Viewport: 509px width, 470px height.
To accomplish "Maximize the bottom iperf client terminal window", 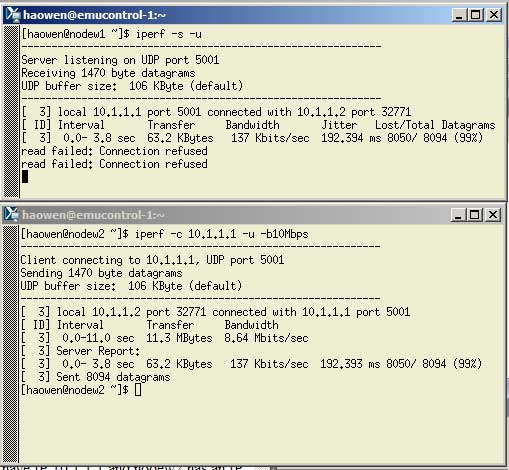I will [x=475, y=215].
